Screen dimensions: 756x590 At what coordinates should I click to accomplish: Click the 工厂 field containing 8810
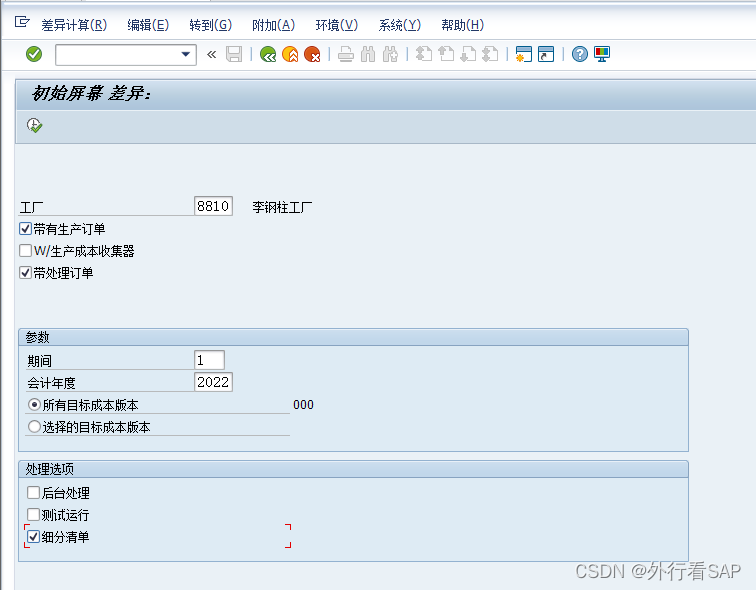coord(213,206)
